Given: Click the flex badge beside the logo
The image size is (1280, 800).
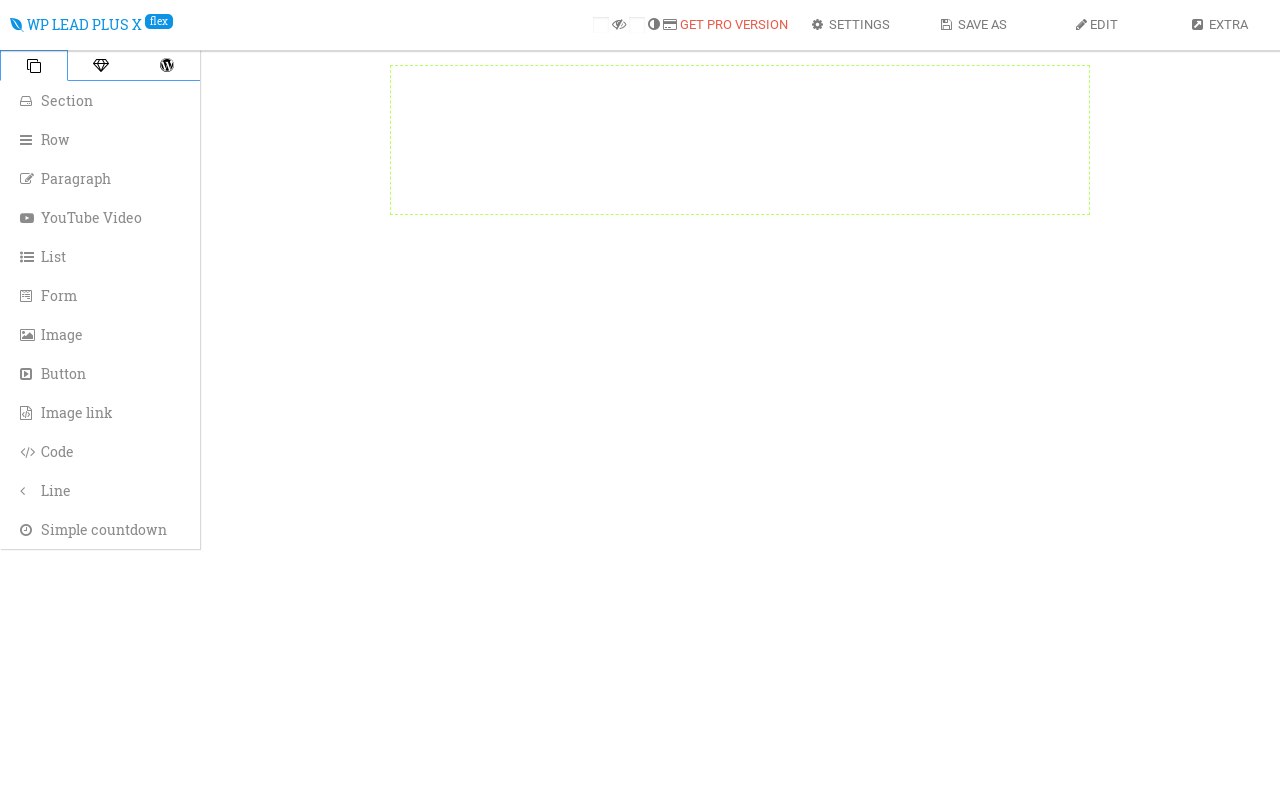Looking at the screenshot, I should (159, 21).
